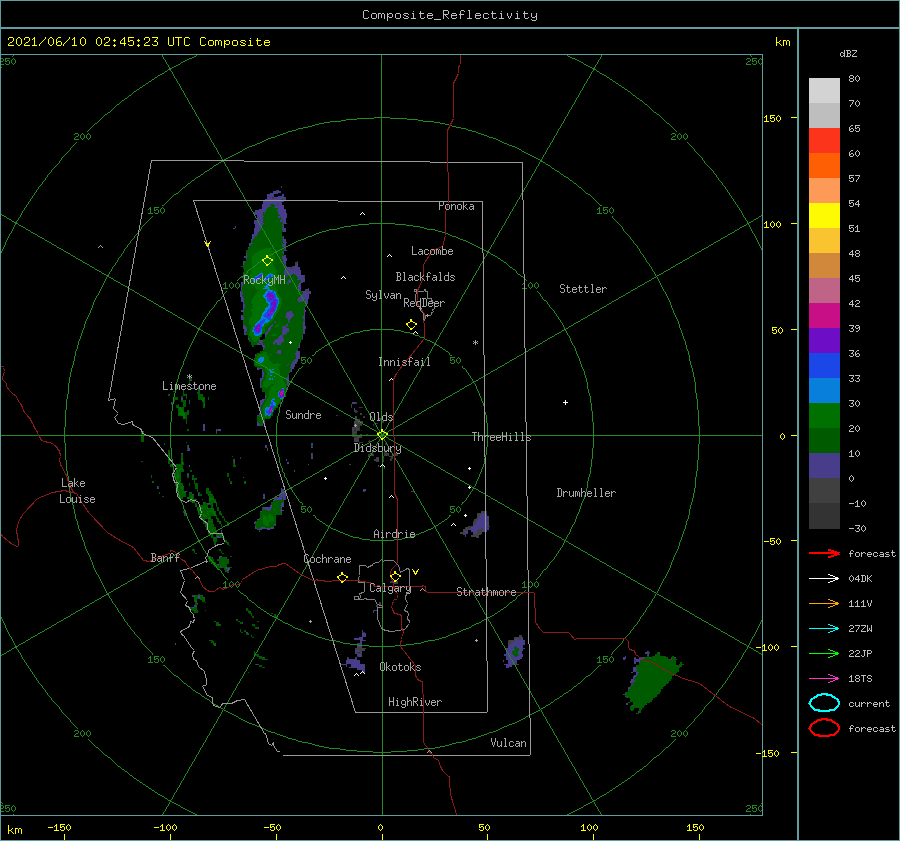Select the yellow radar-center diamond near Olds
The image size is (900, 841).
pyautogui.click(x=382, y=435)
